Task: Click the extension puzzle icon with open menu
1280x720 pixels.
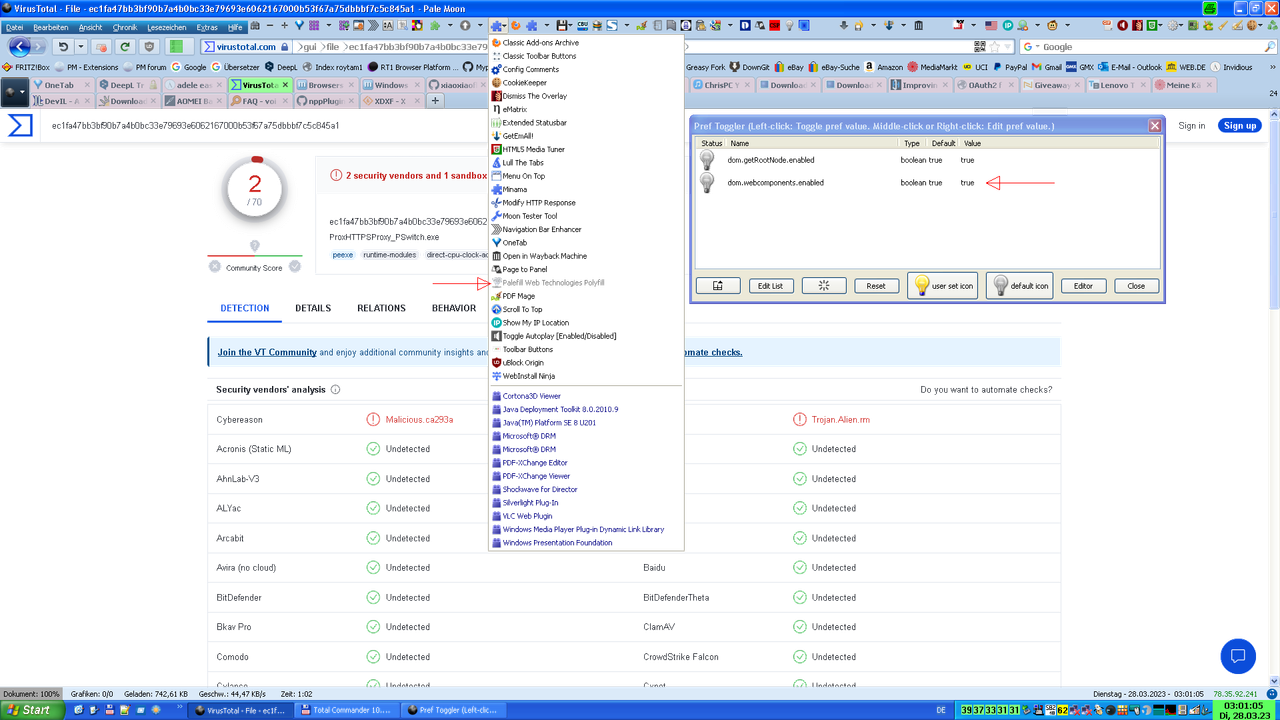Action: pyautogui.click(x=497, y=25)
